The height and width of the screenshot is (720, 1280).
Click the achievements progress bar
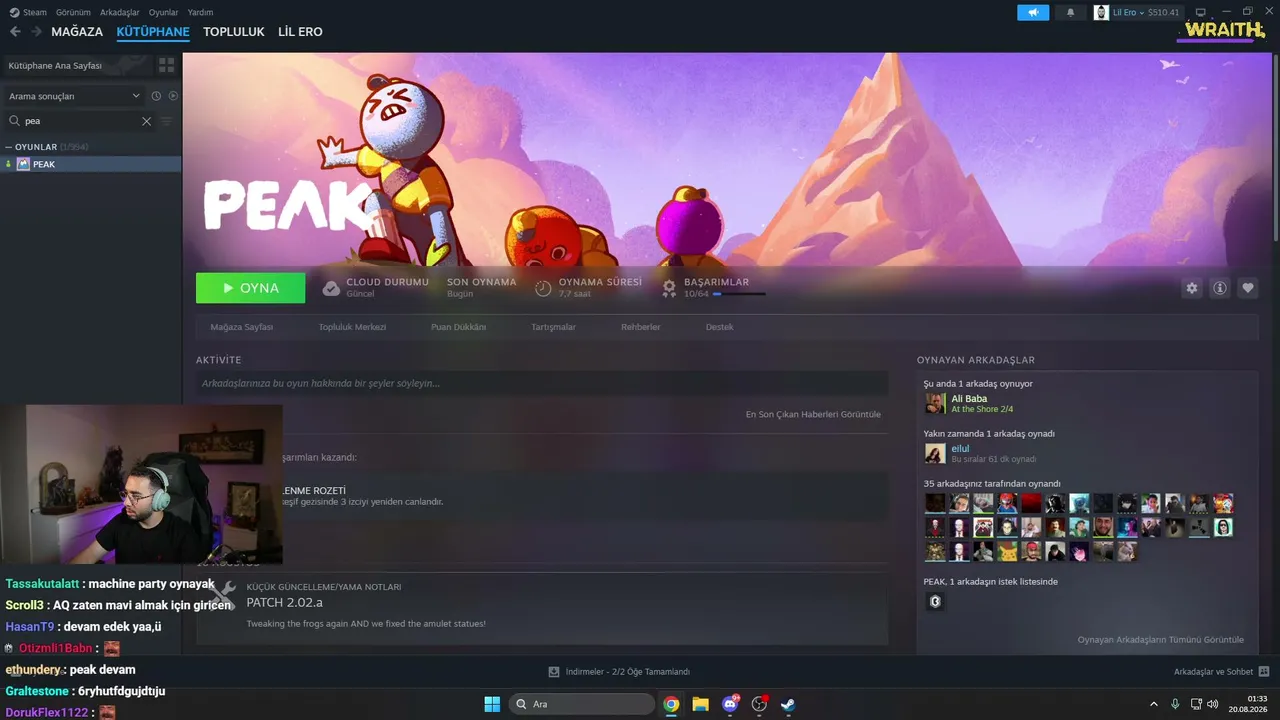(739, 294)
